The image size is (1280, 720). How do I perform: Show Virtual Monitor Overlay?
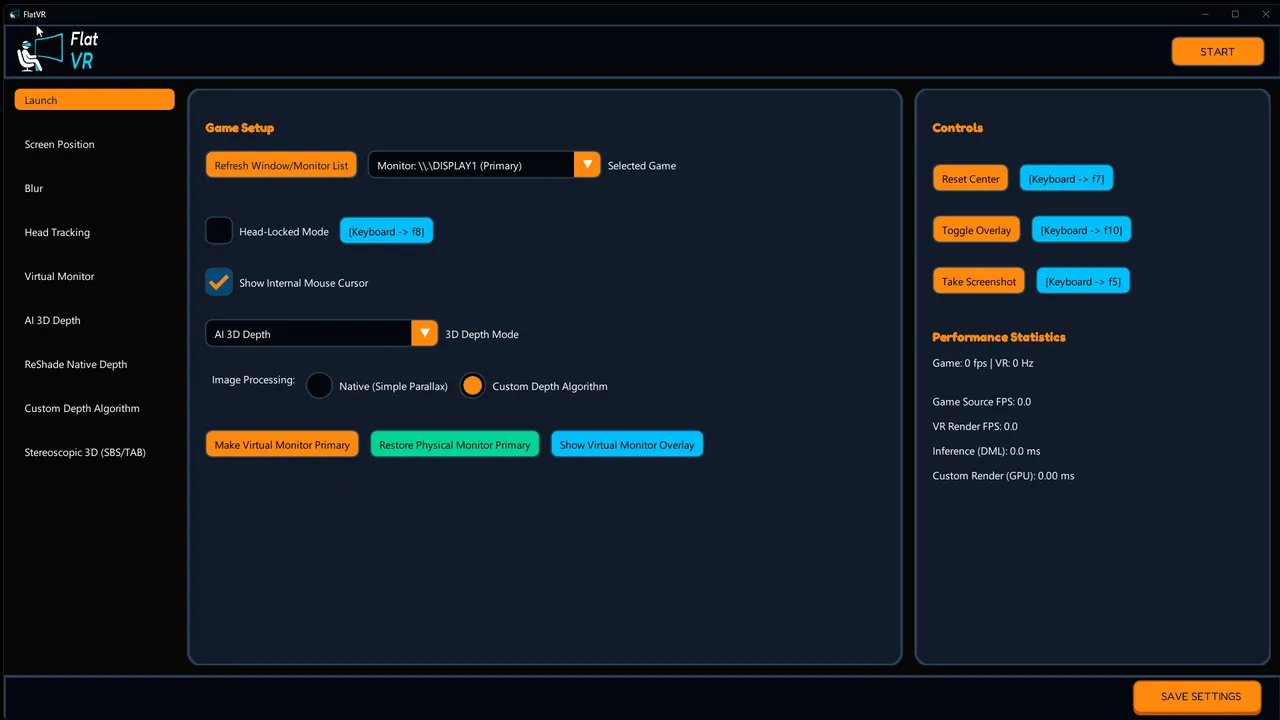[627, 444]
